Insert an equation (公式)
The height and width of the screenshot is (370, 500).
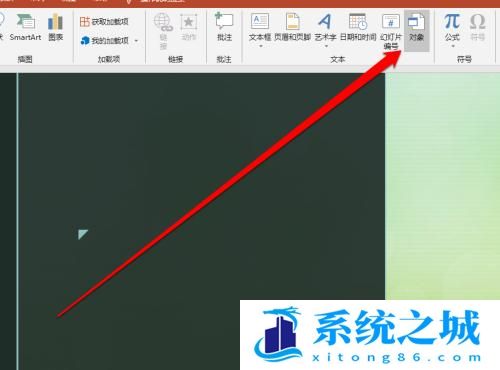click(x=452, y=27)
